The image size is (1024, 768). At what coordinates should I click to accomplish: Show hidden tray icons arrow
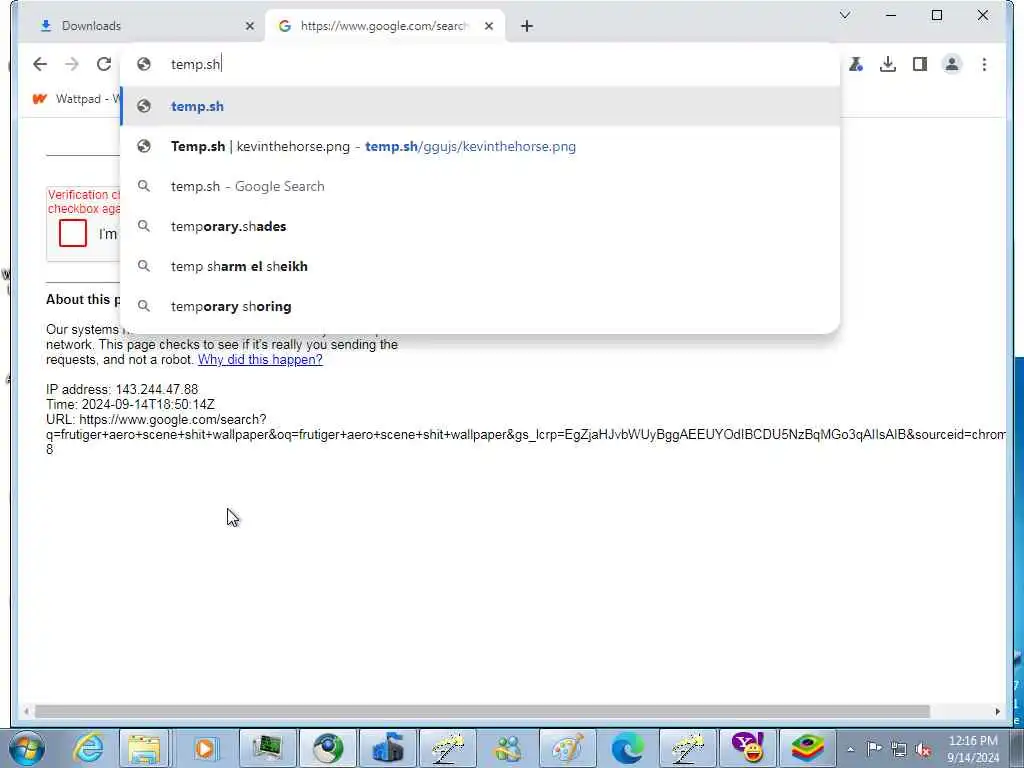click(x=851, y=749)
